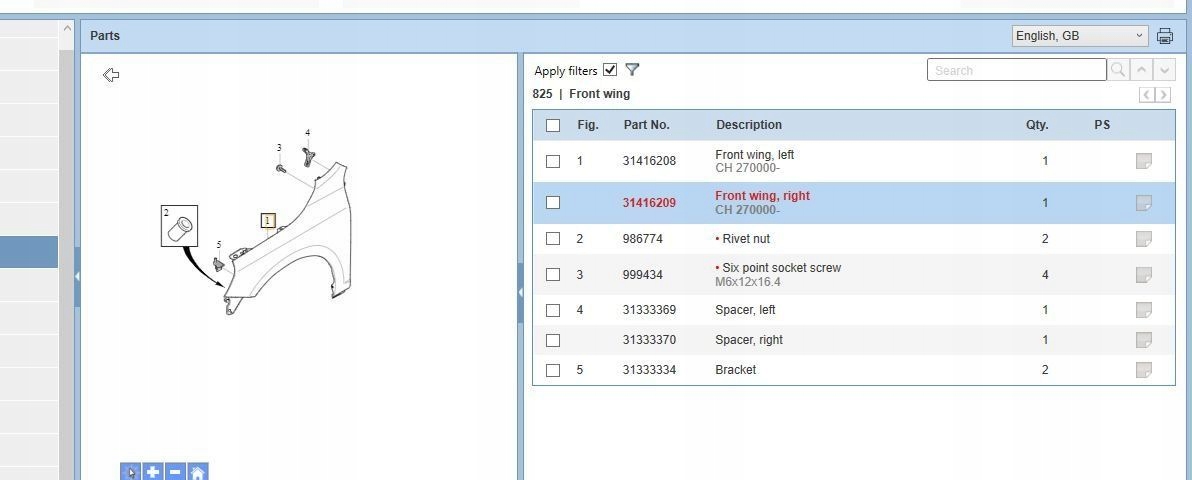Check the box for Rivet nut 986774
The image size is (1192, 480).
pos(553,239)
